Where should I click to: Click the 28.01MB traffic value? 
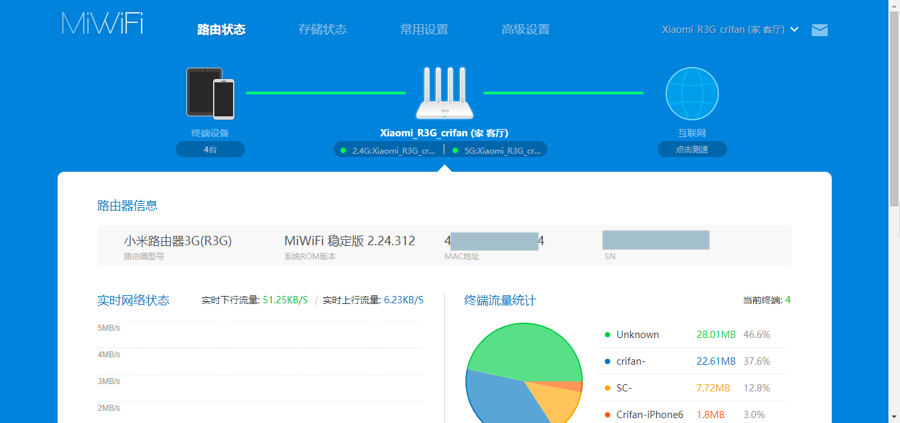coord(716,335)
